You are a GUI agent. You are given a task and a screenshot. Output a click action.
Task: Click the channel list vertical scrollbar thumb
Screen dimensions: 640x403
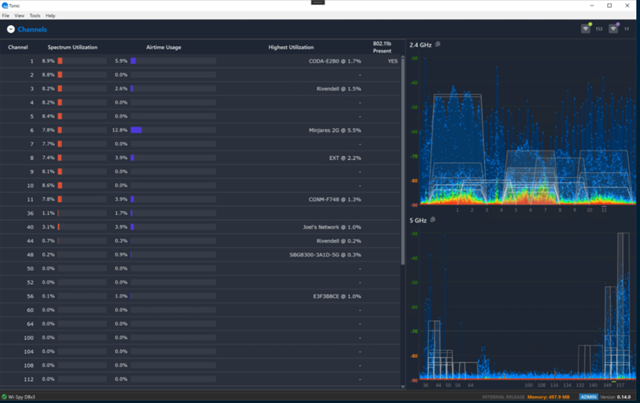pyautogui.click(x=403, y=160)
